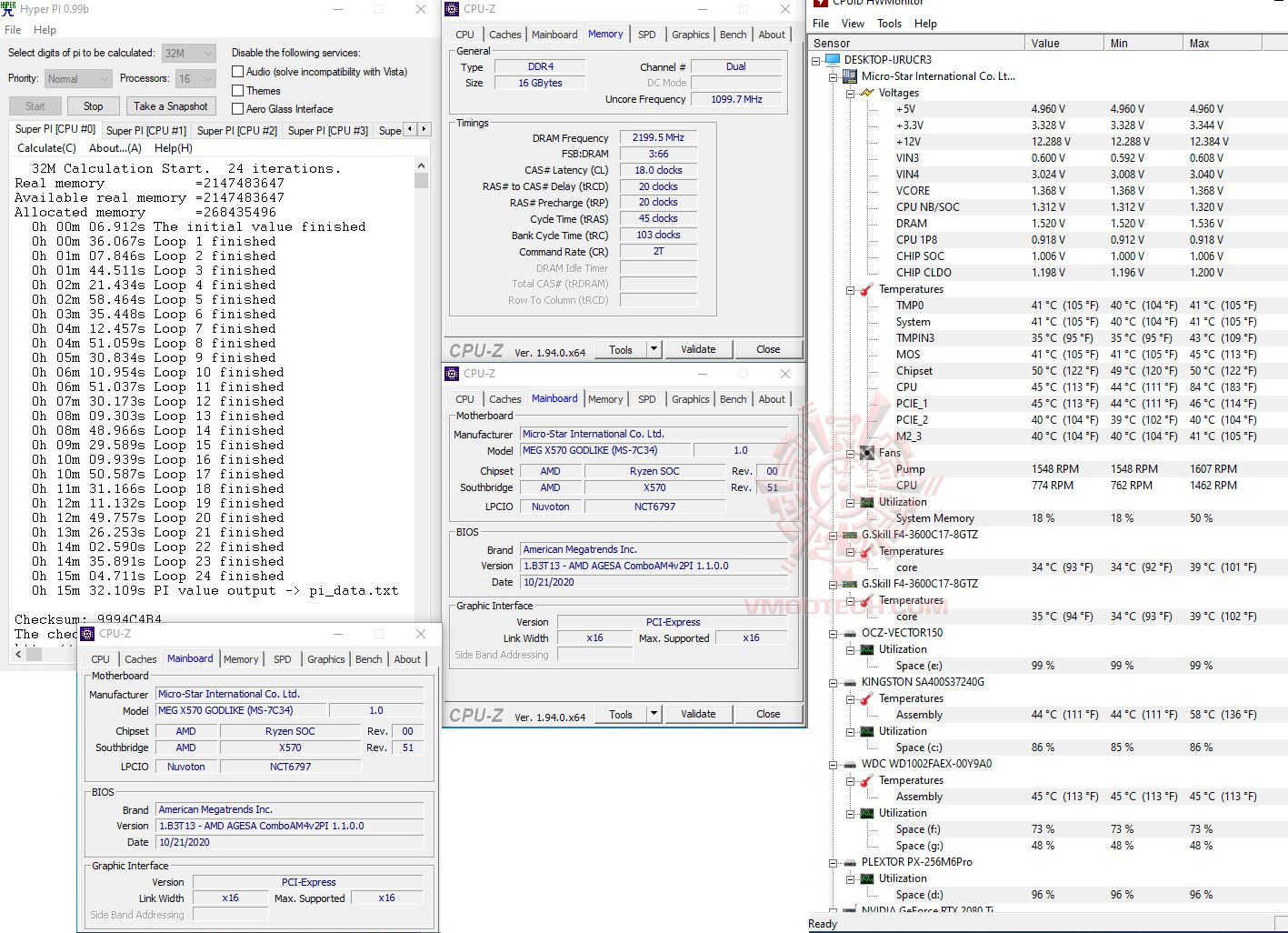Collapse the WDC WD1002FAEX-00Y9A0 node
1288x933 pixels.
point(833,764)
